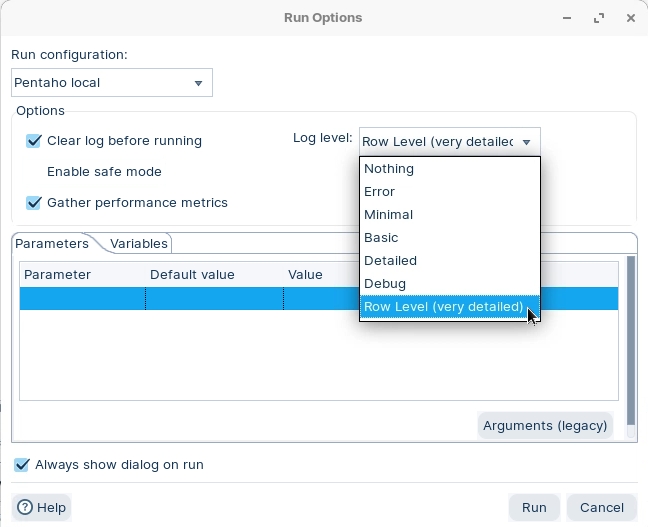Switch to the Variables tab
The image size is (648, 527).
tap(139, 243)
